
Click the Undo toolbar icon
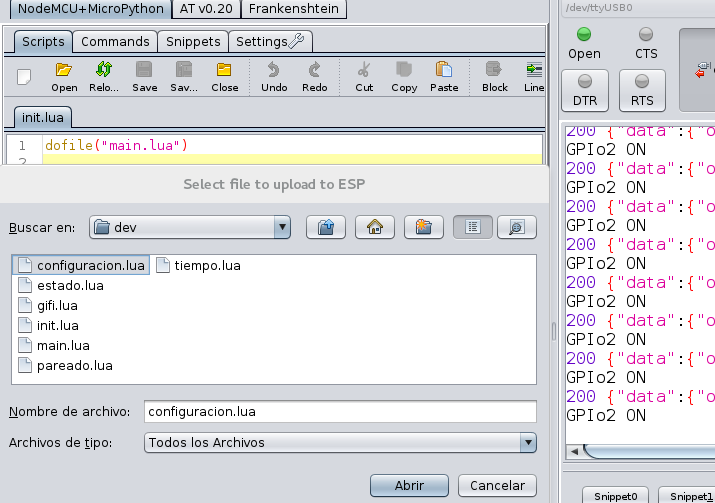click(x=274, y=77)
